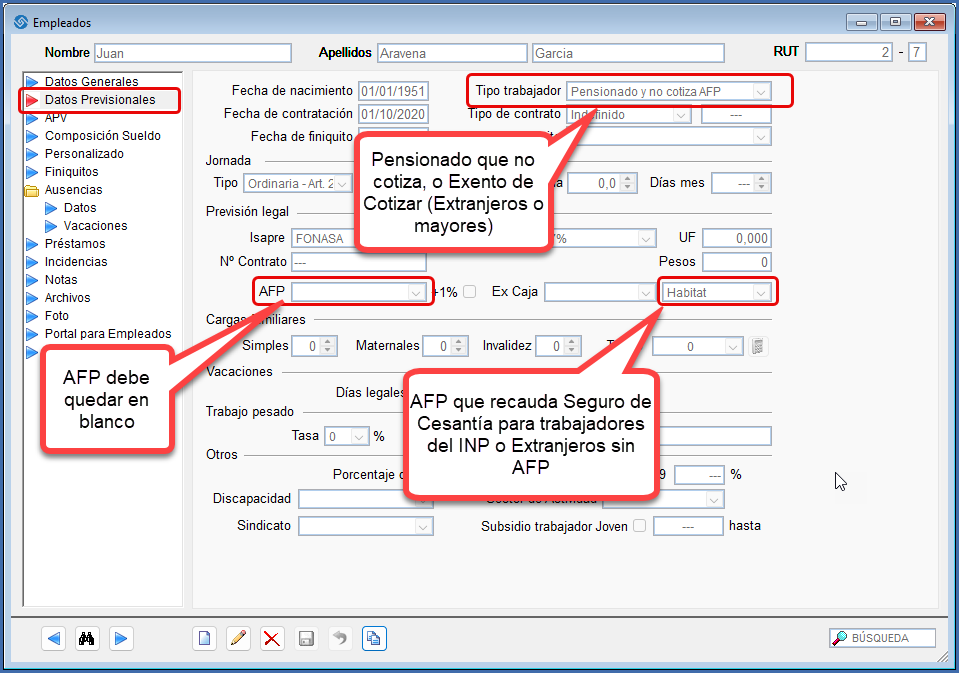Open the Isapre field showing FONASA
The height and width of the screenshot is (673, 959).
(x=324, y=238)
